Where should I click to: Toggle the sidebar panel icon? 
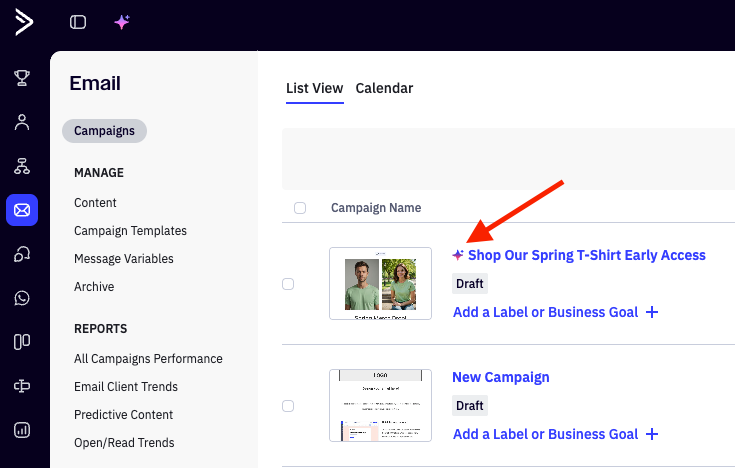click(x=78, y=22)
